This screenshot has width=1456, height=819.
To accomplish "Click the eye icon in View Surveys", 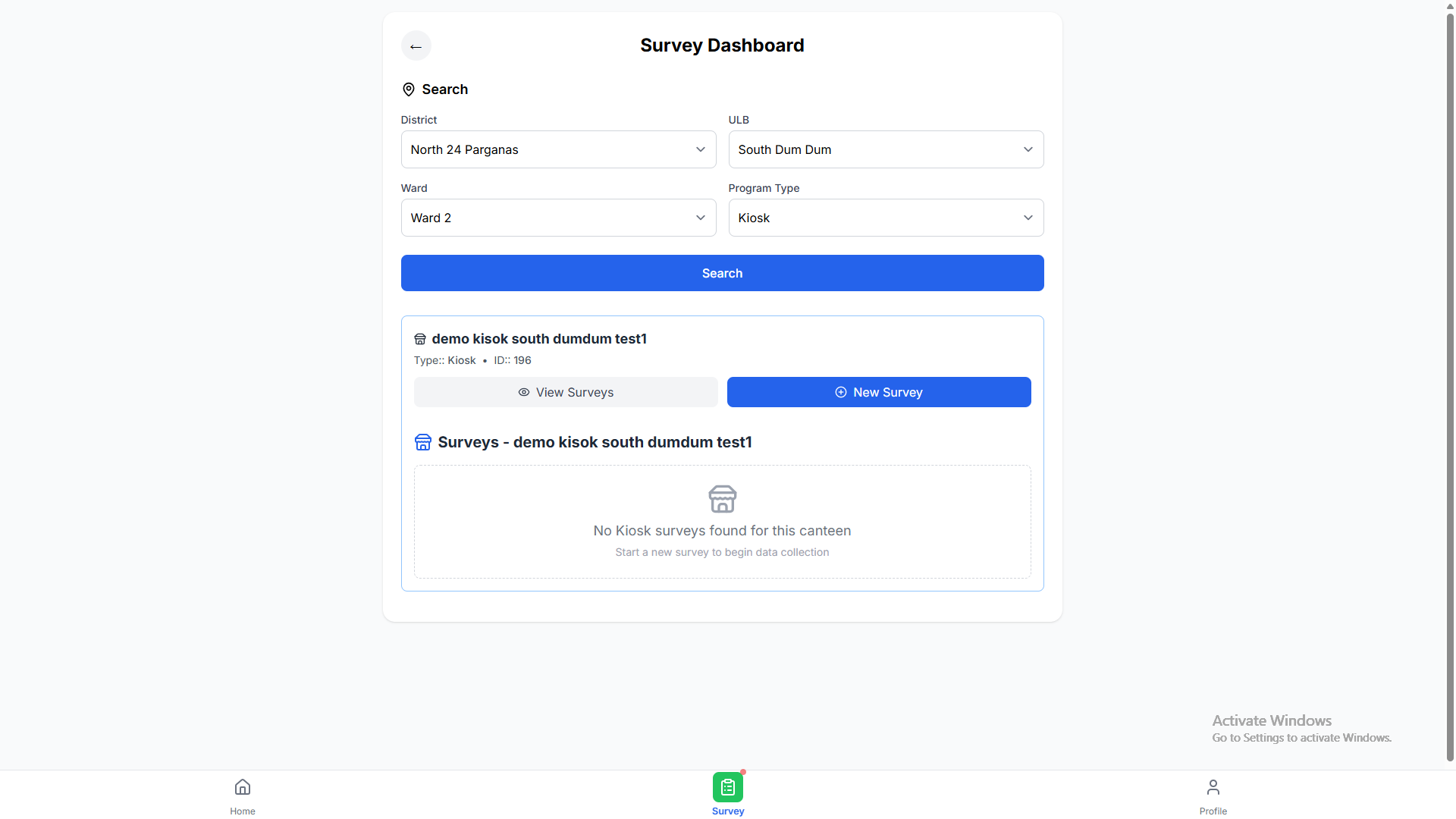I will [x=523, y=392].
